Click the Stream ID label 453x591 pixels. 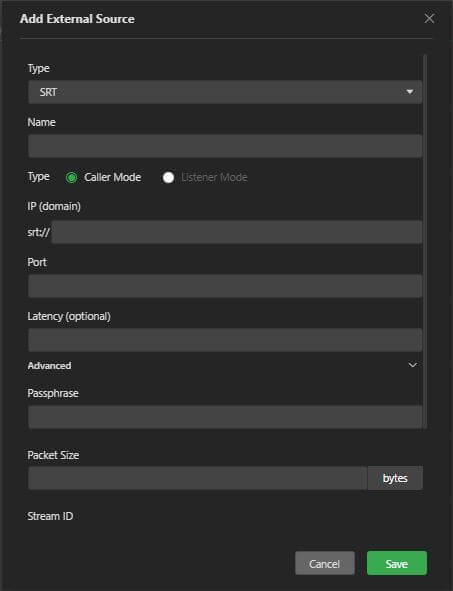(x=50, y=516)
